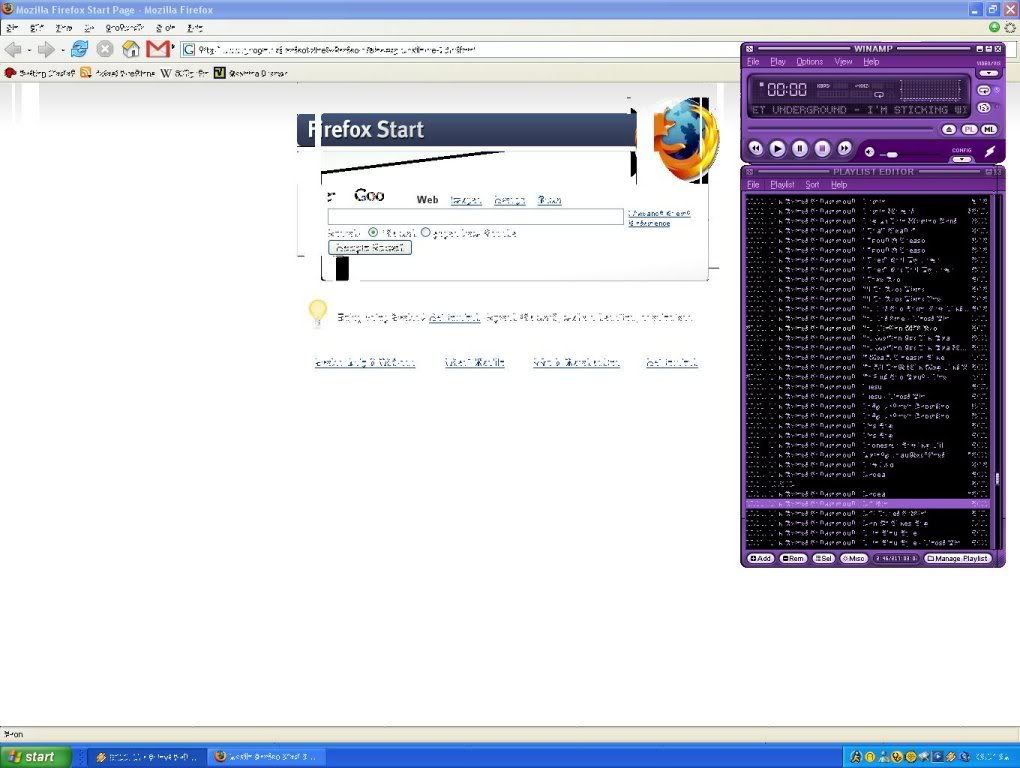Viewport: 1020px width, 768px height.
Task: Click the Google search text field
Action: (476, 216)
